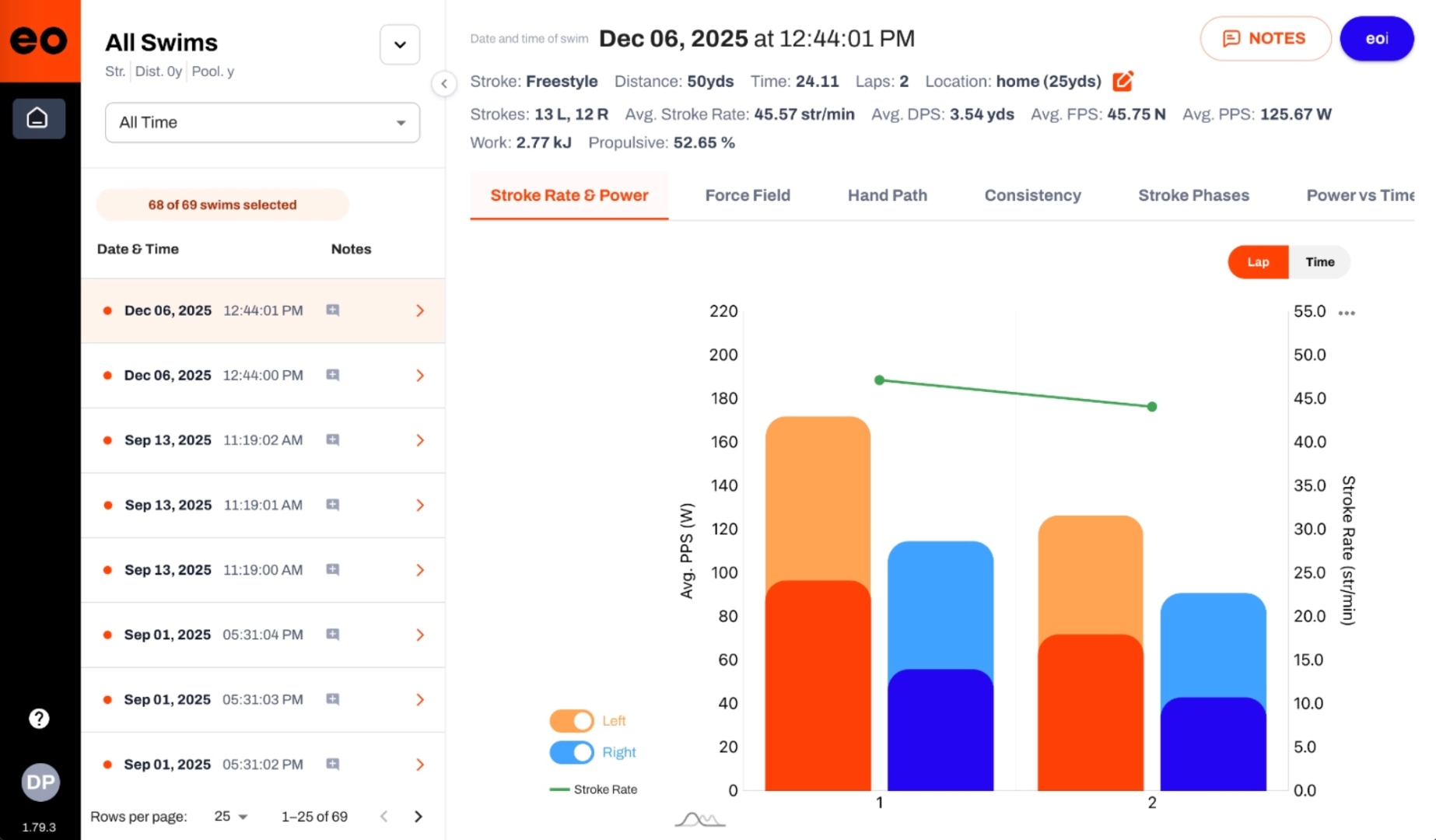Viewport: 1436px width, 840px height.
Task: Switch chart view to Lap
Action: point(1258,262)
